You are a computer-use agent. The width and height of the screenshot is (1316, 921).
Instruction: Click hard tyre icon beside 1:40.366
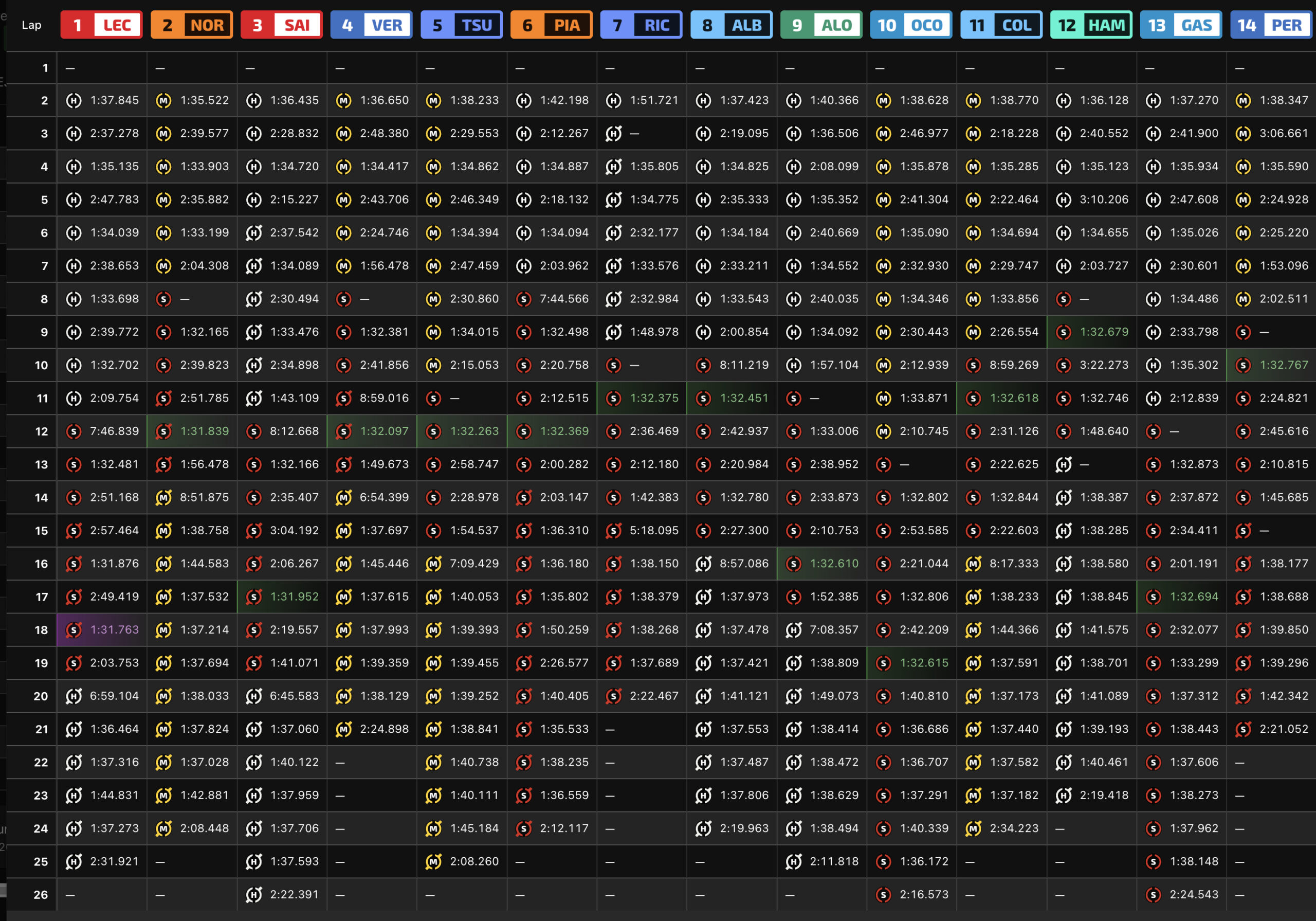[x=794, y=100]
